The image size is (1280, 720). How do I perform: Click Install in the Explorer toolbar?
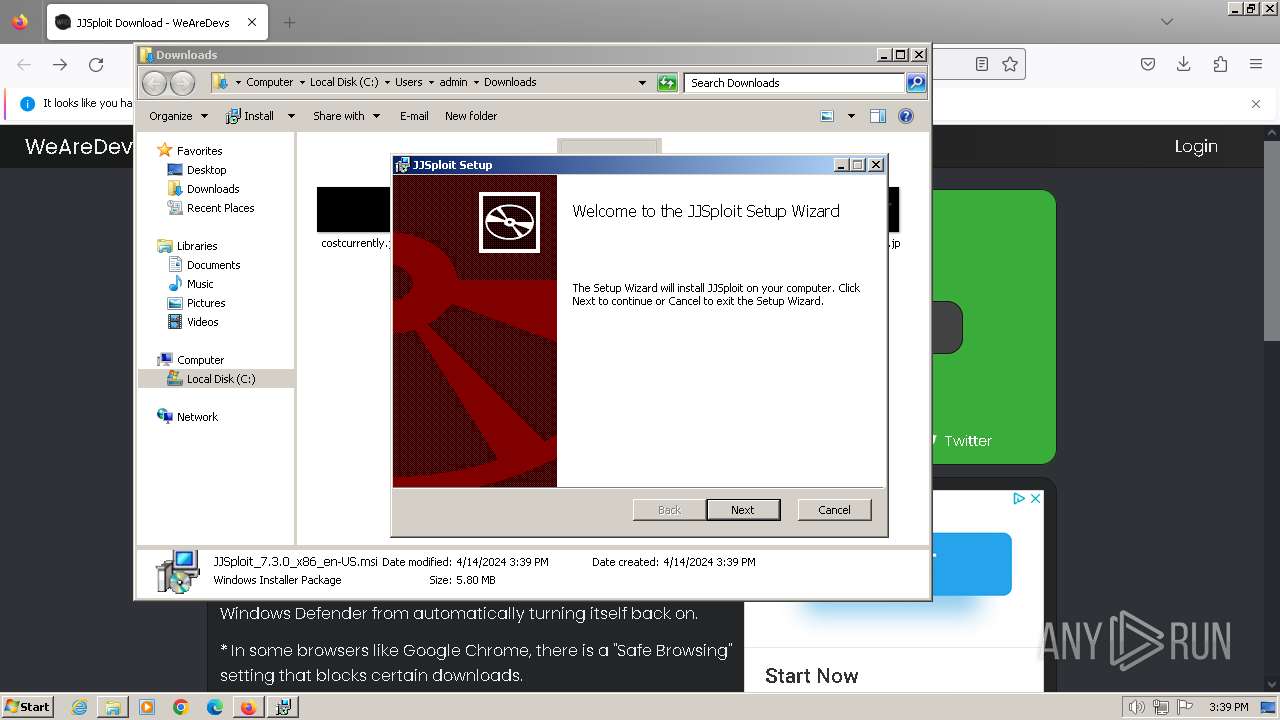pyautogui.click(x=250, y=116)
